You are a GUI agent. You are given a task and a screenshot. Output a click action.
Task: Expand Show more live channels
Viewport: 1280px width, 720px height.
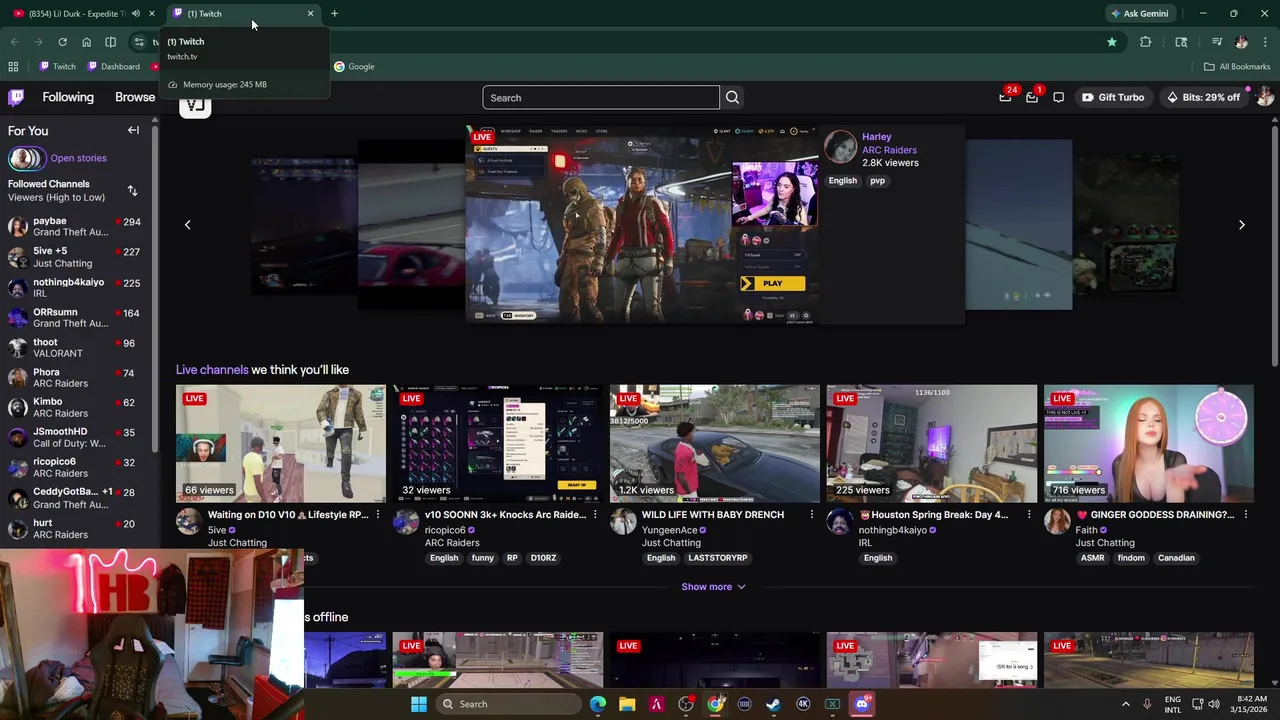pos(713,587)
